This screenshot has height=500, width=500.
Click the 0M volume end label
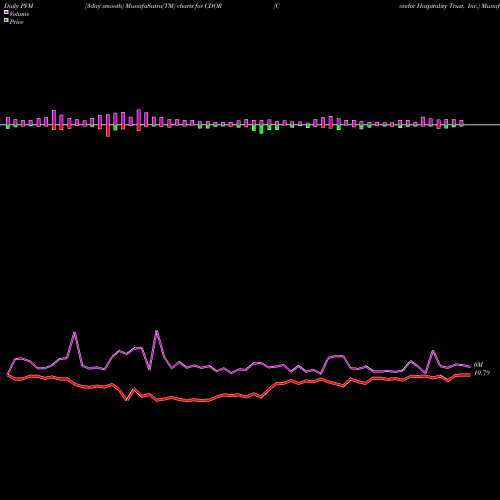click(478, 365)
